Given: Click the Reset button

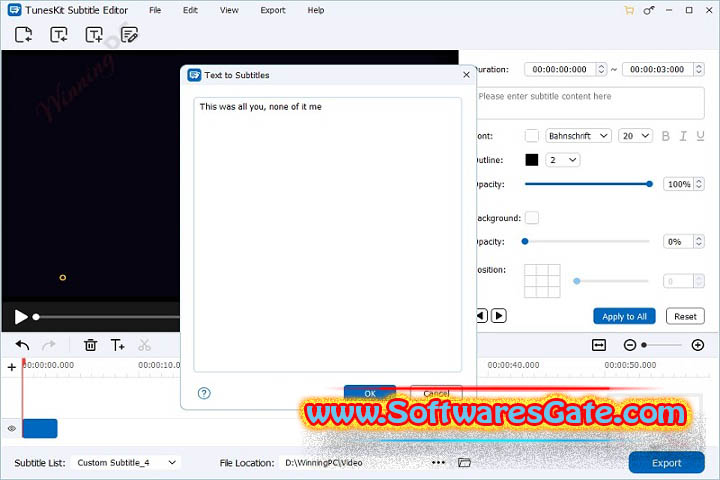Looking at the screenshot, I should click(x=685, y=316).
